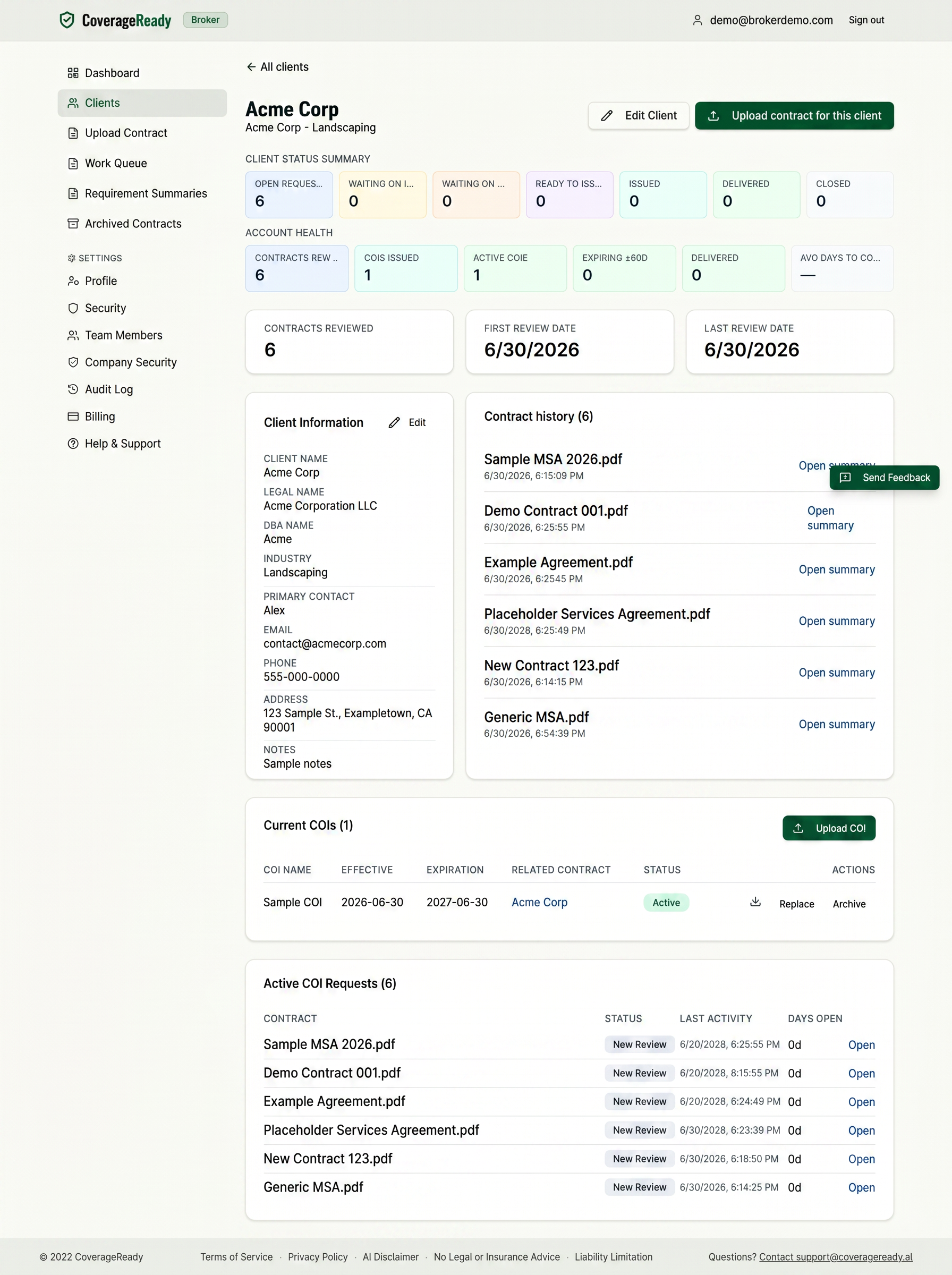Screen dimensions: 952x1275
Task: Click the pencil icon in Edit Client button
Action: point(606,116)
